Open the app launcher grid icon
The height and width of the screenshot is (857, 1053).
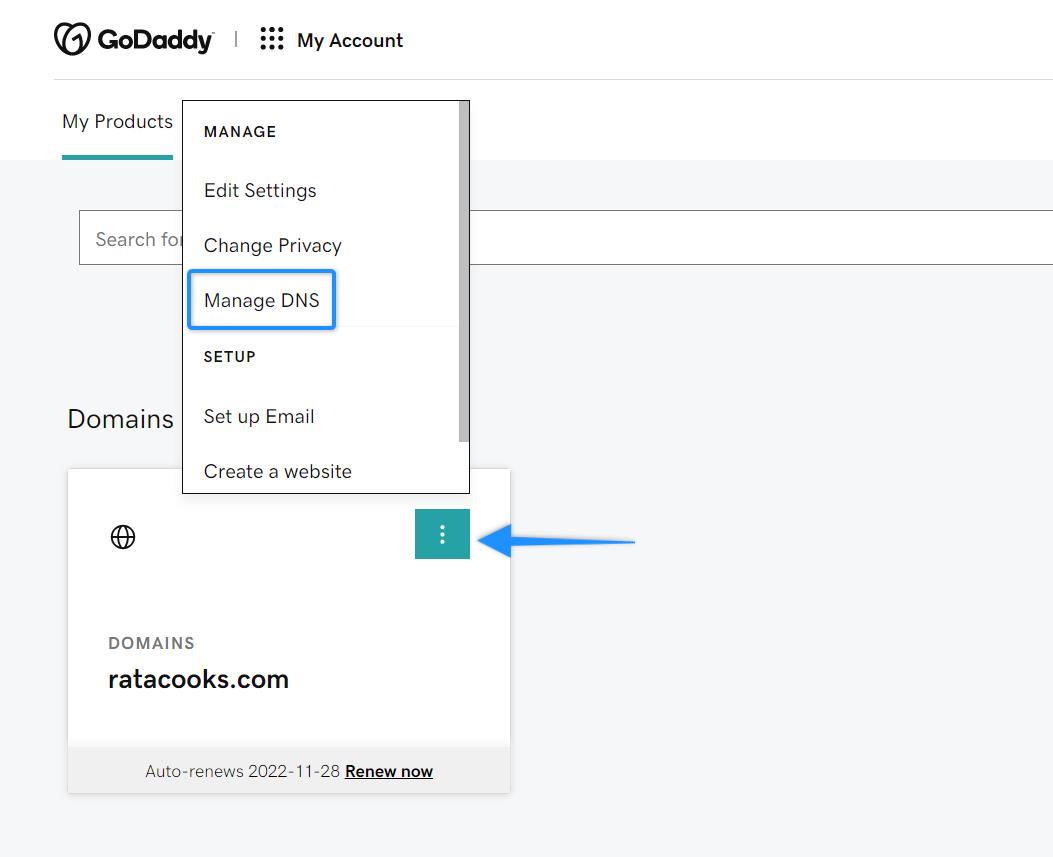(271, 38)
